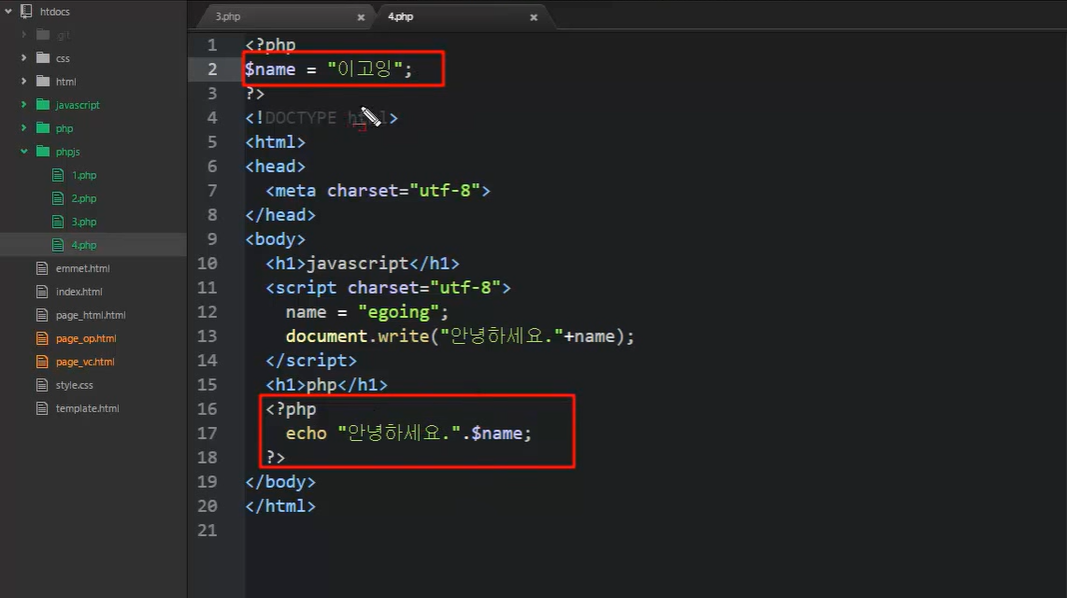Collapse the phpjs folder arrow
The height and width of the screenshot is (598, 1067).
point(24,151)
